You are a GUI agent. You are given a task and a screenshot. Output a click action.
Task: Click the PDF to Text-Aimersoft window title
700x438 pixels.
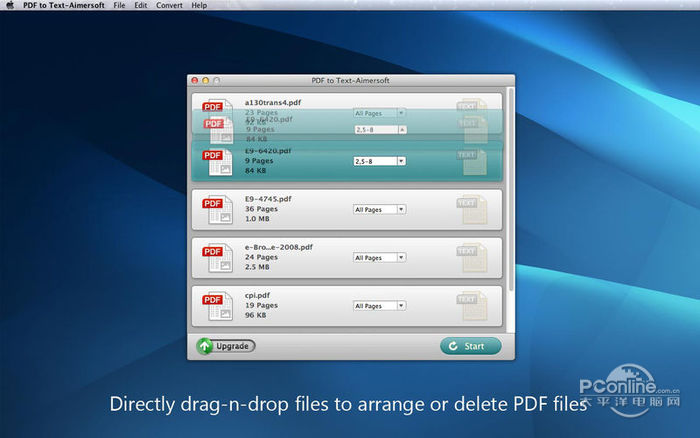click(350, 81)
